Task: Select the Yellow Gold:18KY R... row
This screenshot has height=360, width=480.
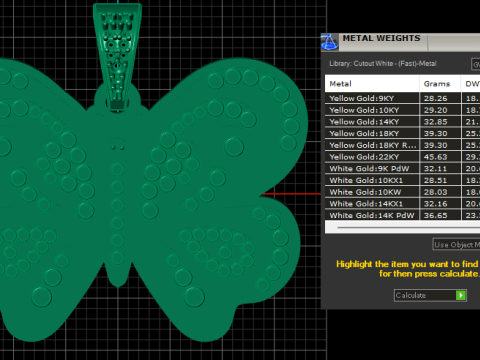Action: pos(402,145)
